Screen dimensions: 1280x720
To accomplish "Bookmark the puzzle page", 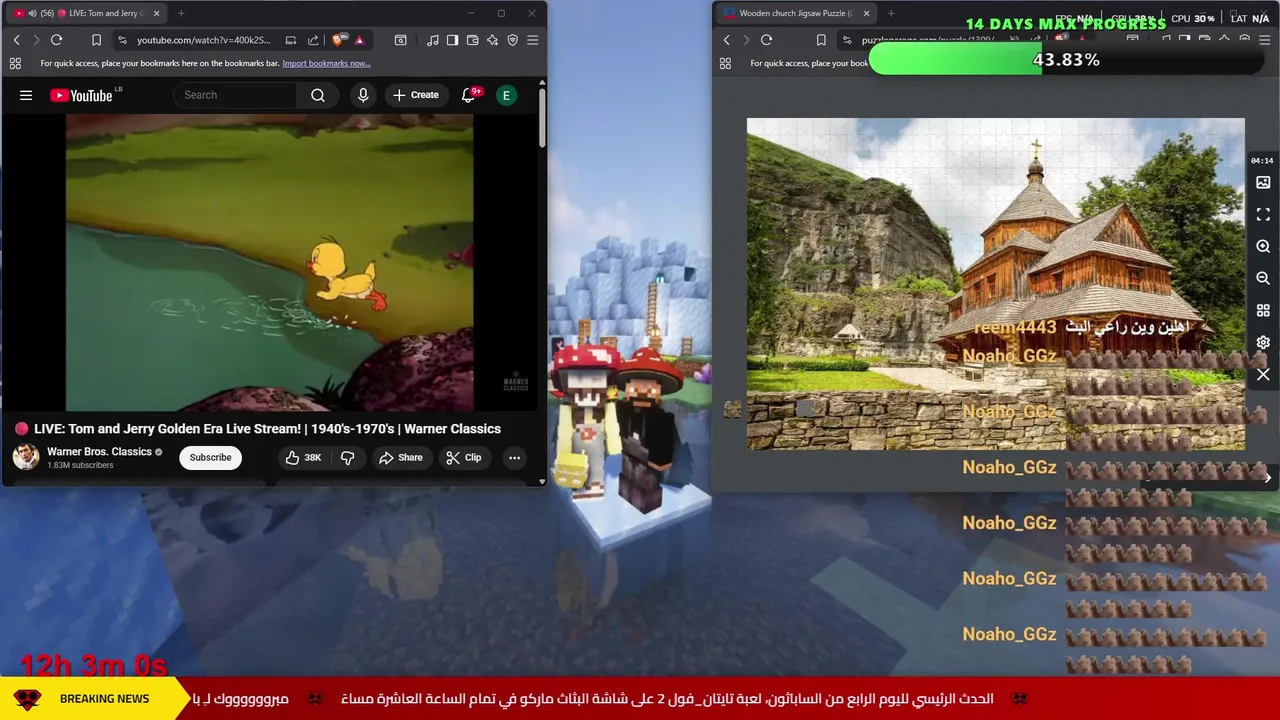I will point(821,40).
